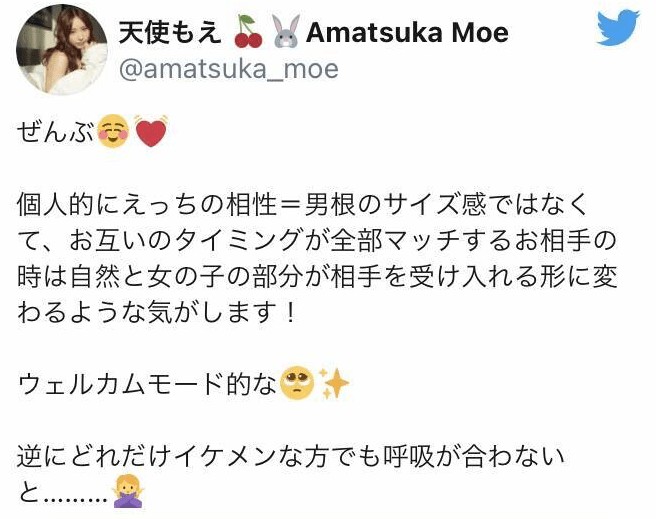Click the sparkles emoji

point(333,383)
